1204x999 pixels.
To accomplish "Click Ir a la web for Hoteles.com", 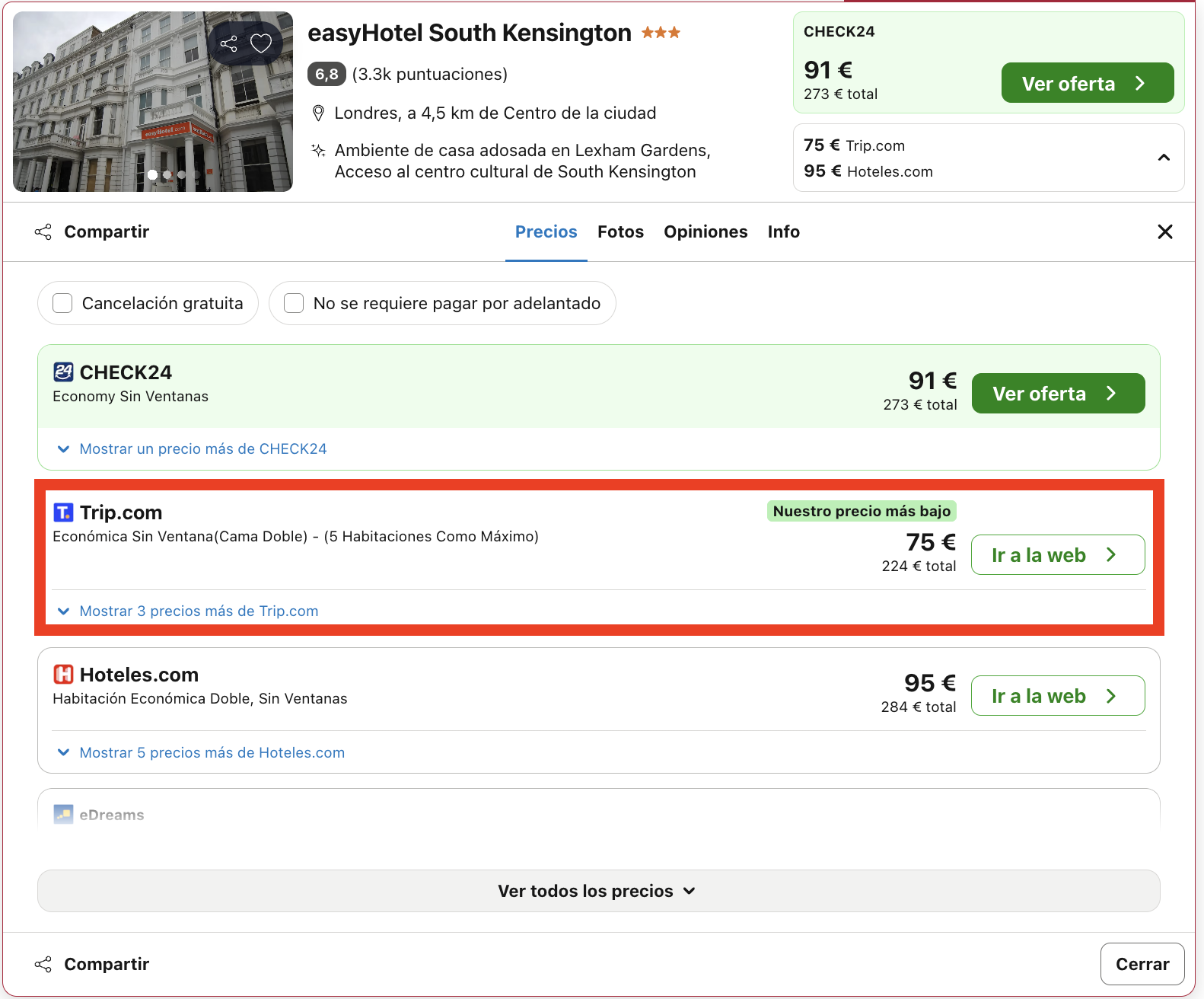I will (1058, 696).
